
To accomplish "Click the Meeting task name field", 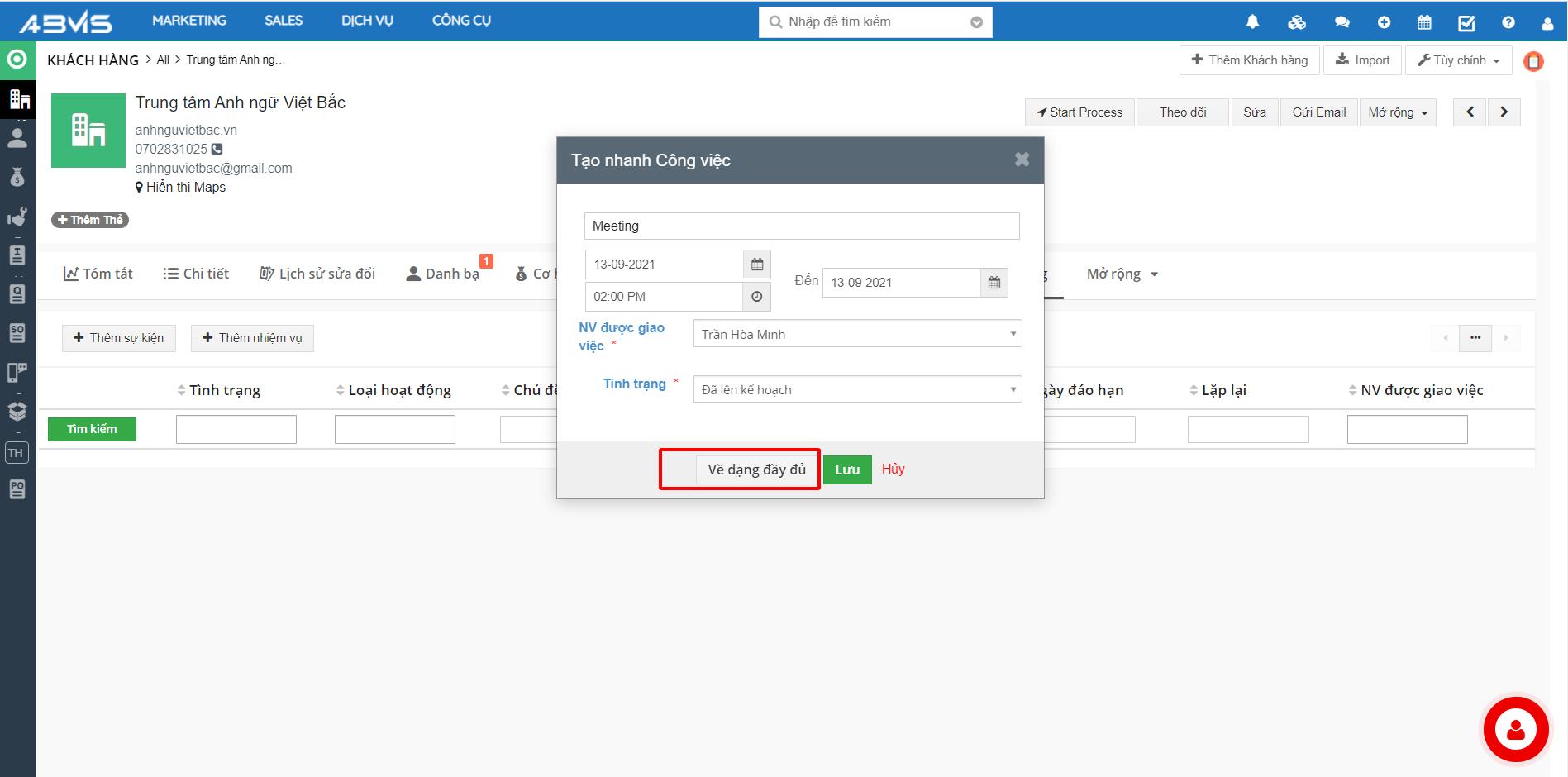I will (801, 226).
